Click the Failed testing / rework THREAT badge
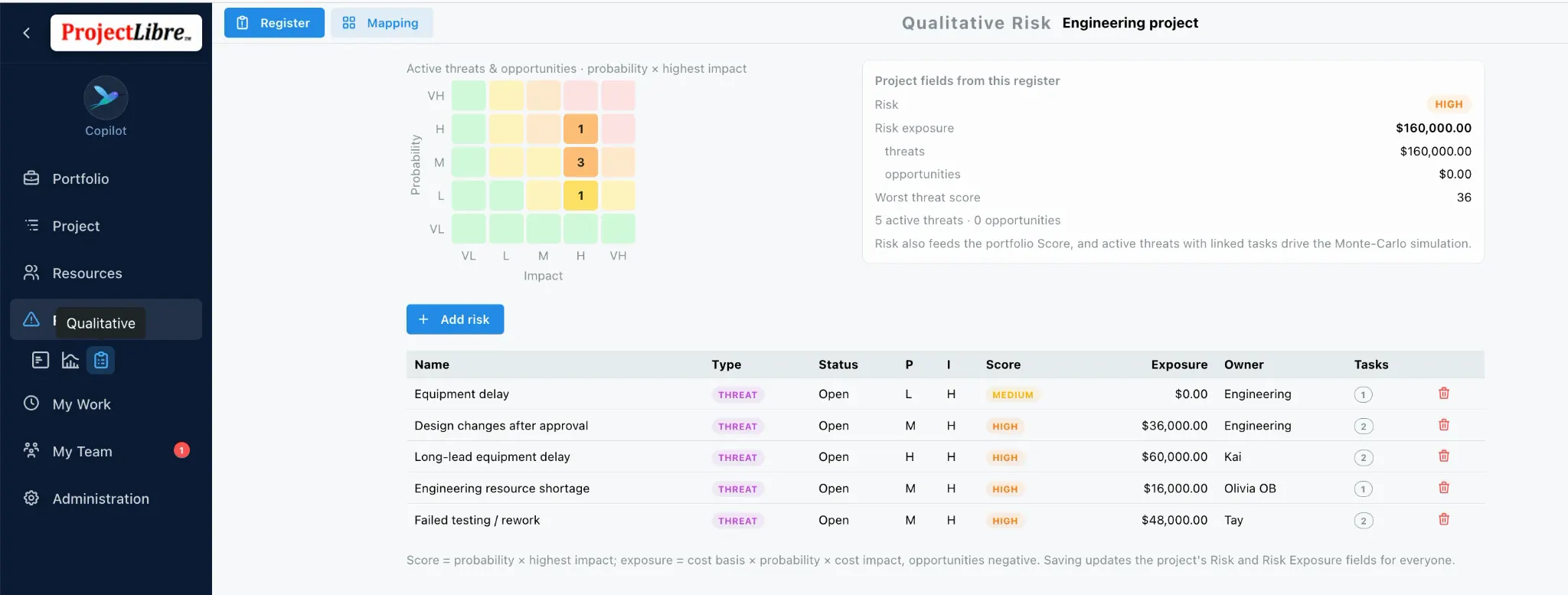Viewport: 1568px width, 595px height. click(737, 521)
